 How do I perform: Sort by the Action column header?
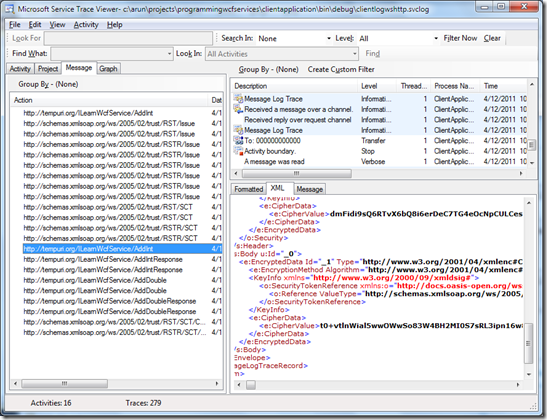click(x=109, y=100)
